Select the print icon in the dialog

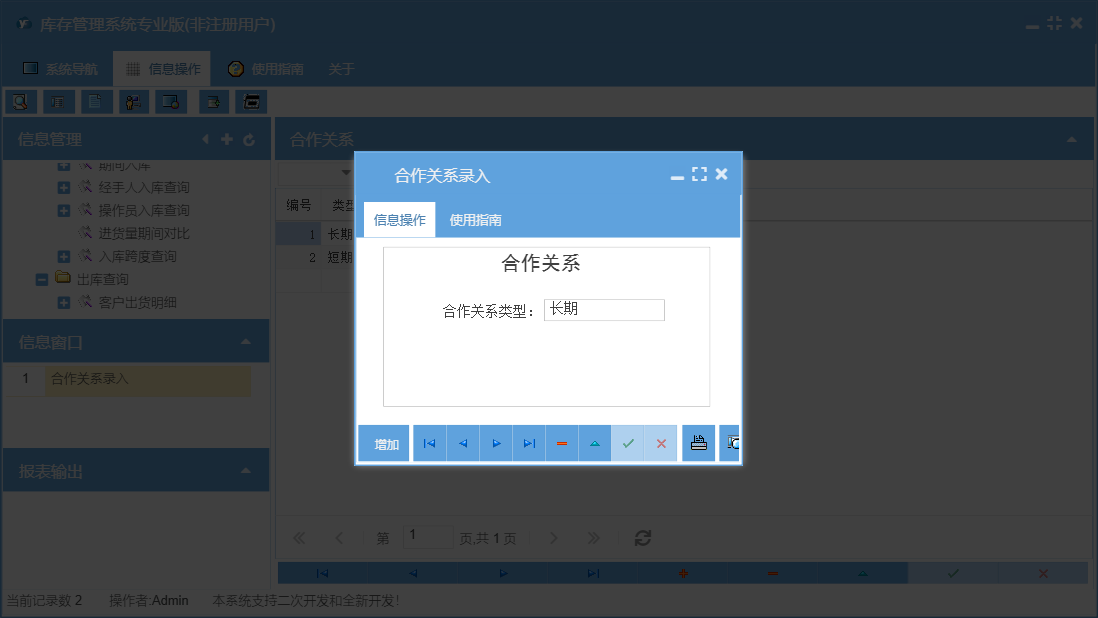click(697, 442)
